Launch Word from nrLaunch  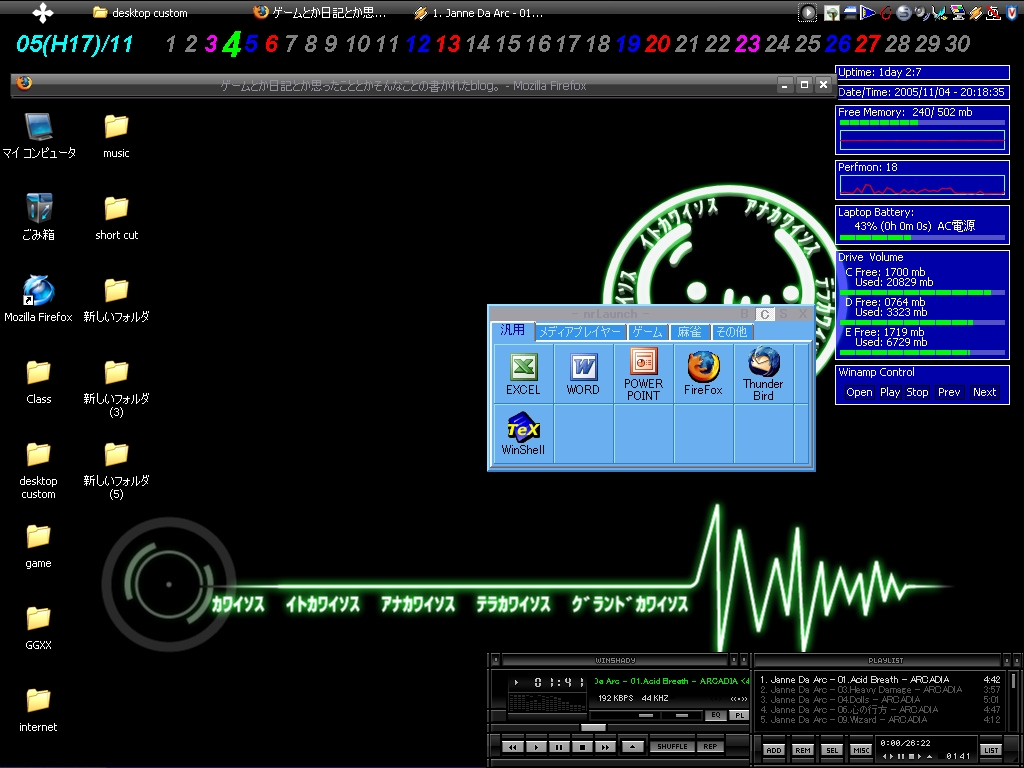pos(583,374)
